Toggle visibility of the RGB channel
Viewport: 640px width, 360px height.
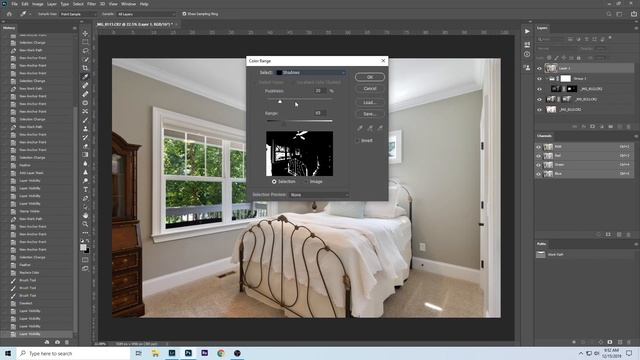point(538,147)
